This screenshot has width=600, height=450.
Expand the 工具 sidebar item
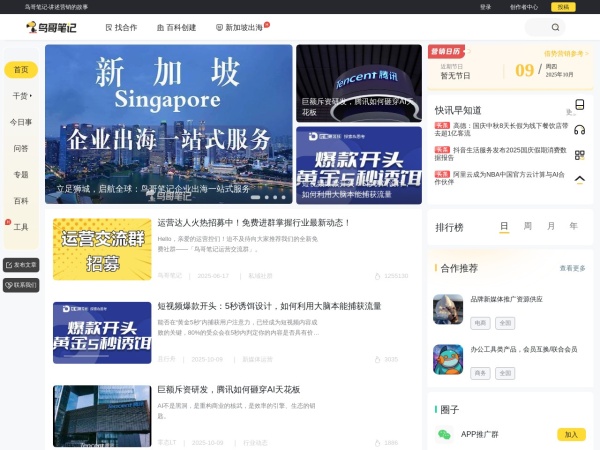pyautogui.click(x=21, y=227)
